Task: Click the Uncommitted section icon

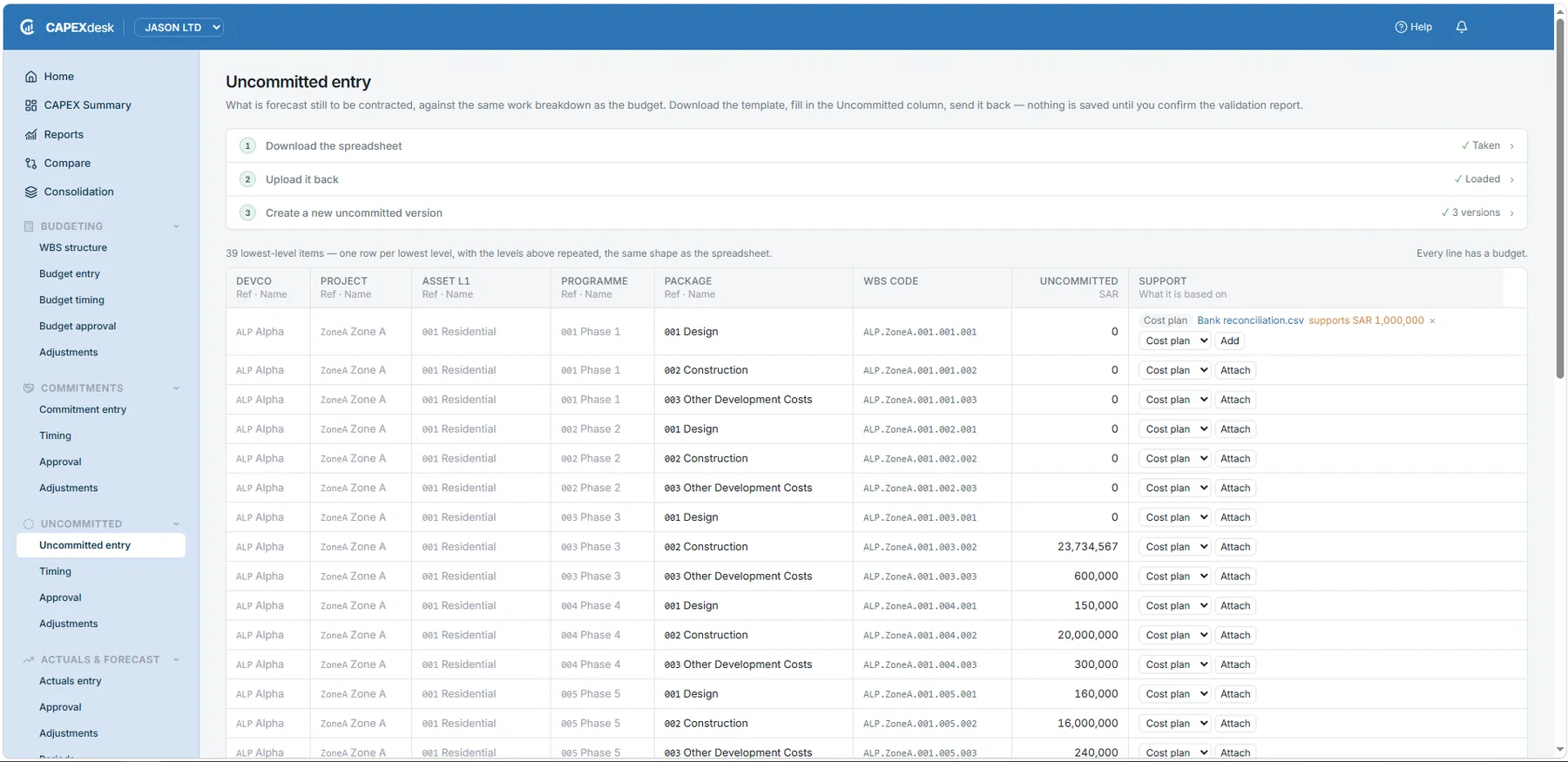Action: click(29, 524)
